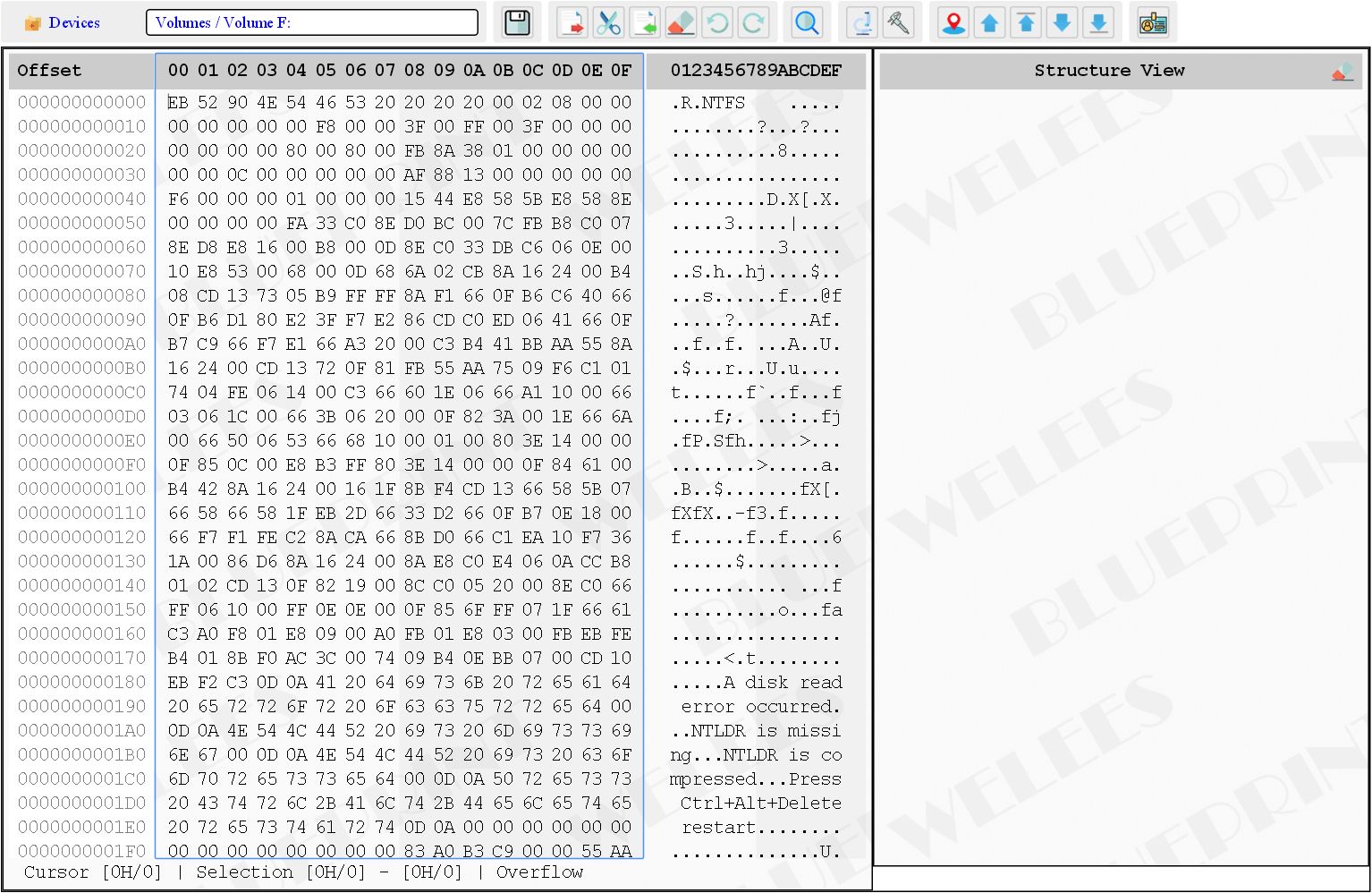Use the calipers measurement tool

point(899,22)
